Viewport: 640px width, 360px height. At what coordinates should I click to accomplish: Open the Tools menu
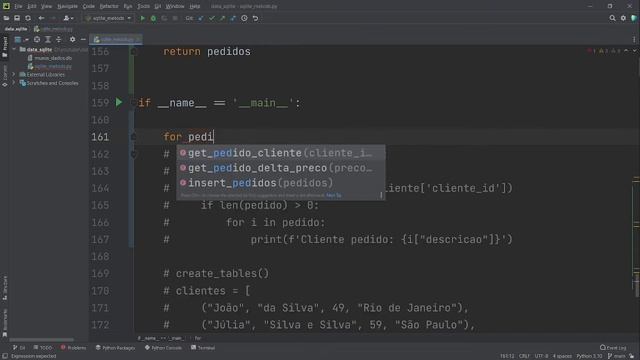(143, 6)
